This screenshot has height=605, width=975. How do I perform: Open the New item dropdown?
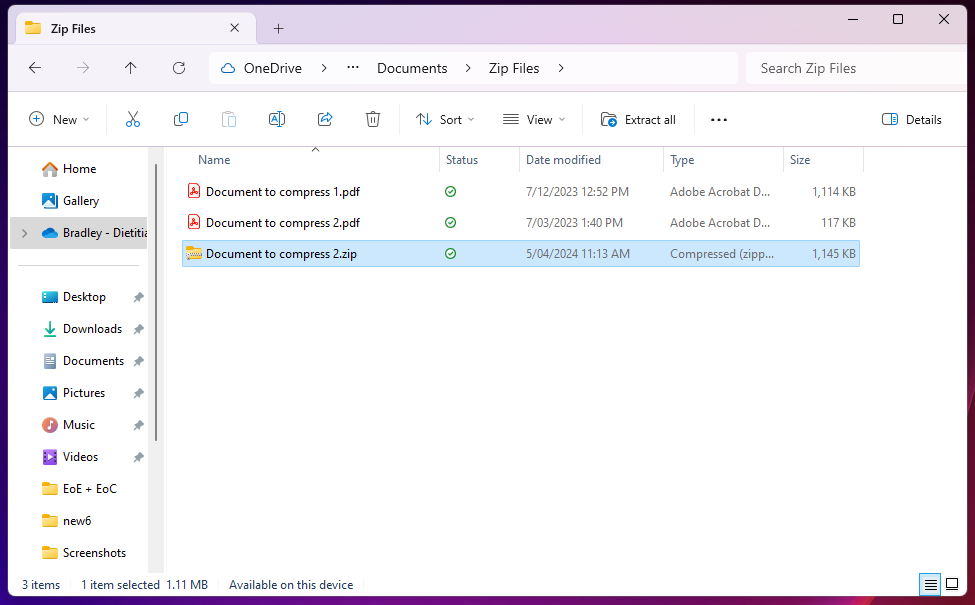point(59,119)
